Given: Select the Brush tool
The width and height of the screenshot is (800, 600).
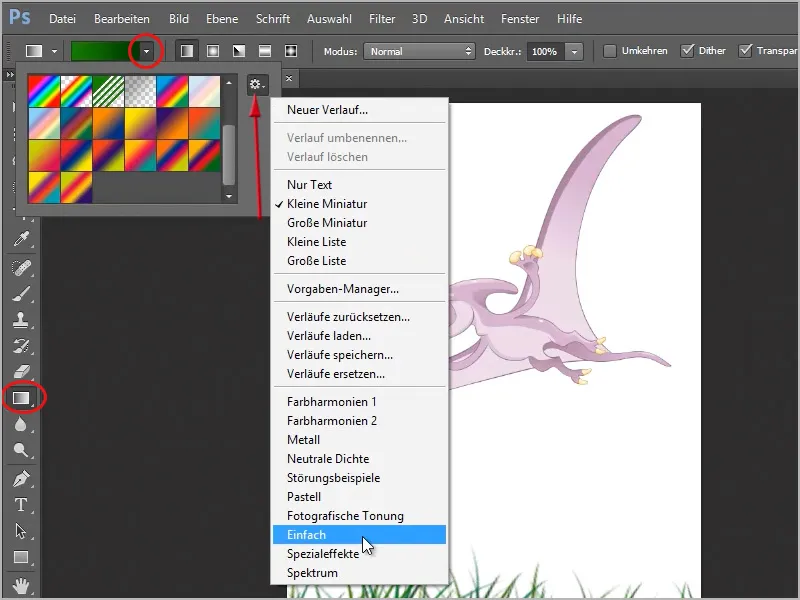Looking at the screenshot, I should [x=21, y=294].
